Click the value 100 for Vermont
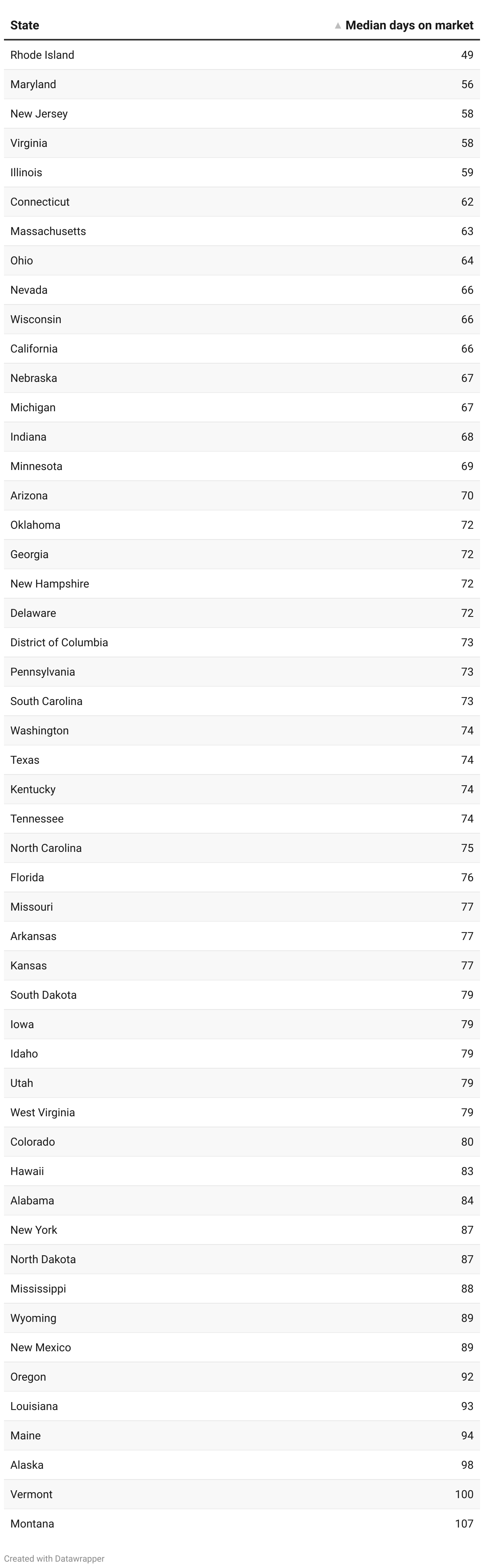The image size is (484, 1568). (x=464, y=1494)
